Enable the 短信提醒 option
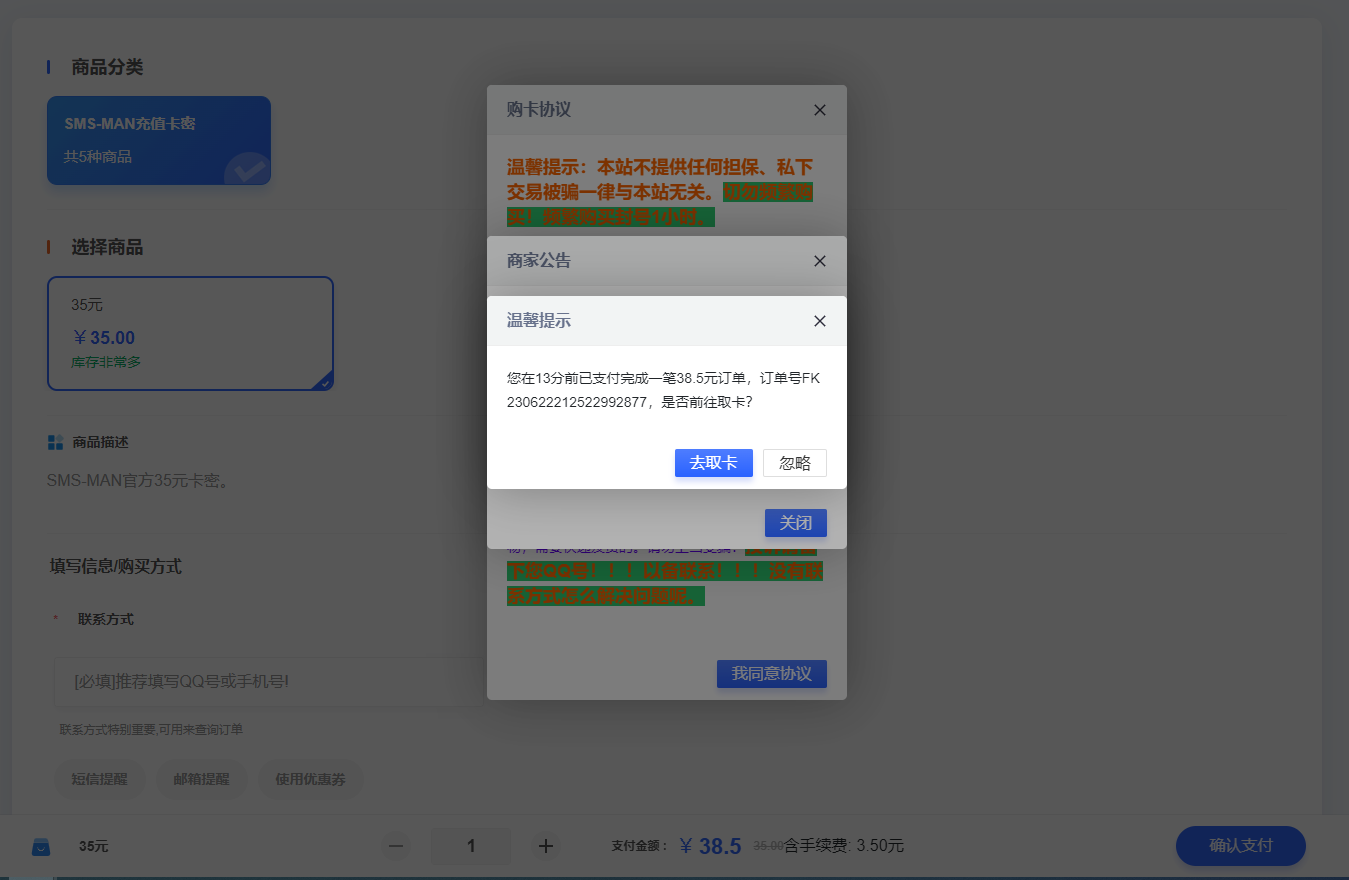 coord(99,779)
